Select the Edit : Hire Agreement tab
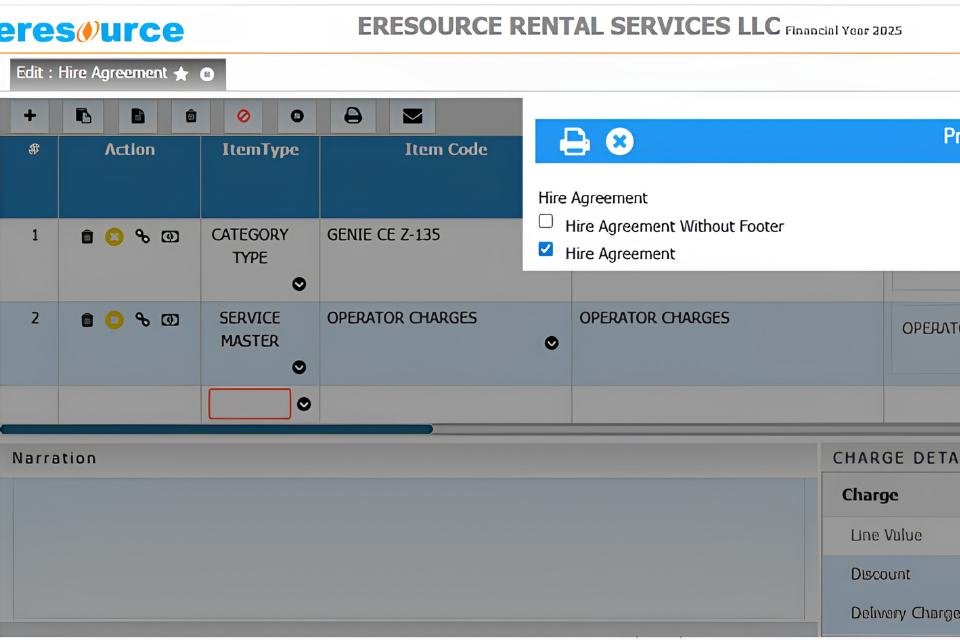Viewport: 960px width, 640px height. pyautogui.click(x=117, y=74)
